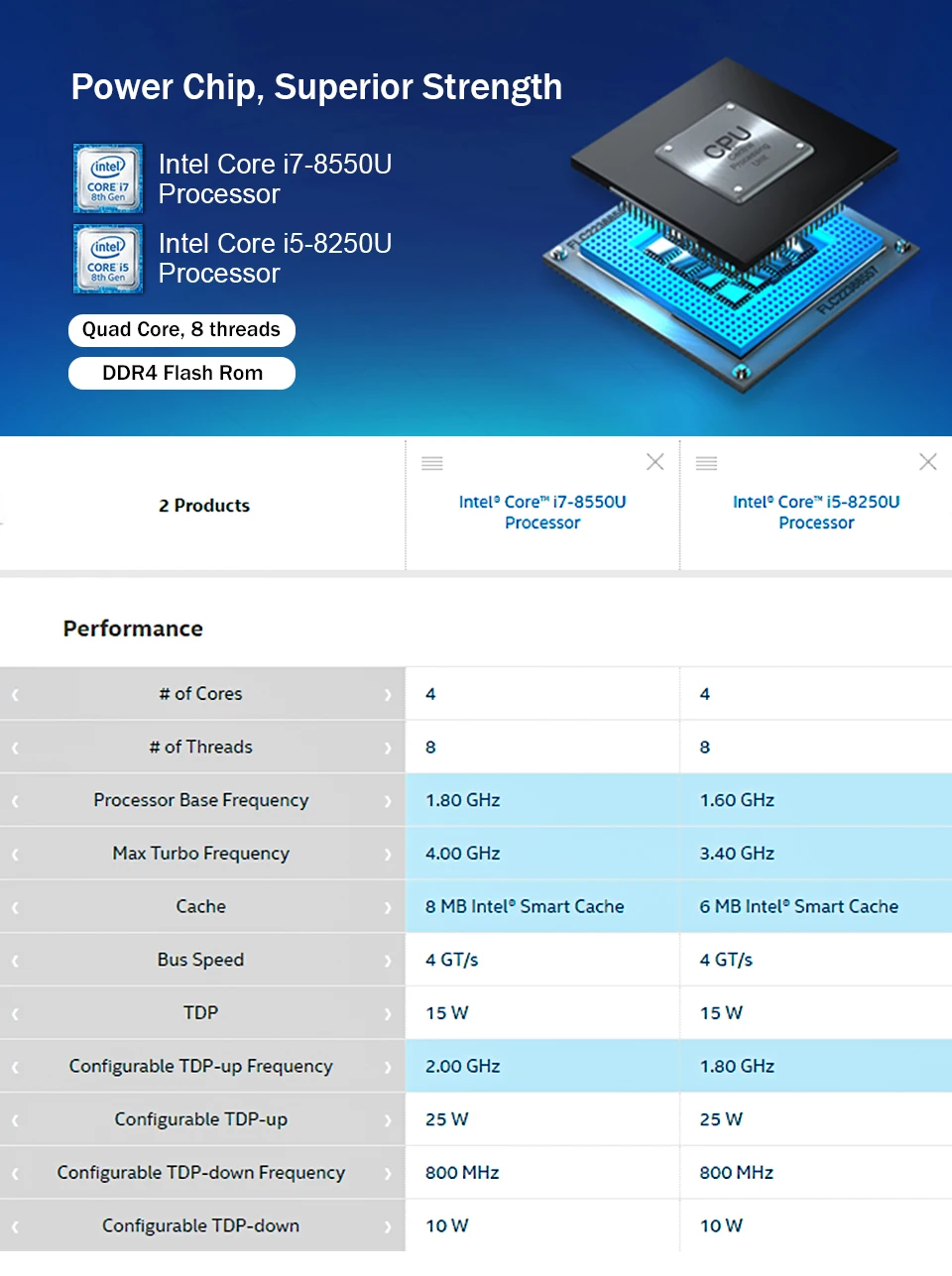Select the Cache row label
Viewport: 952px width, 1276px height.
pos(201,906)
